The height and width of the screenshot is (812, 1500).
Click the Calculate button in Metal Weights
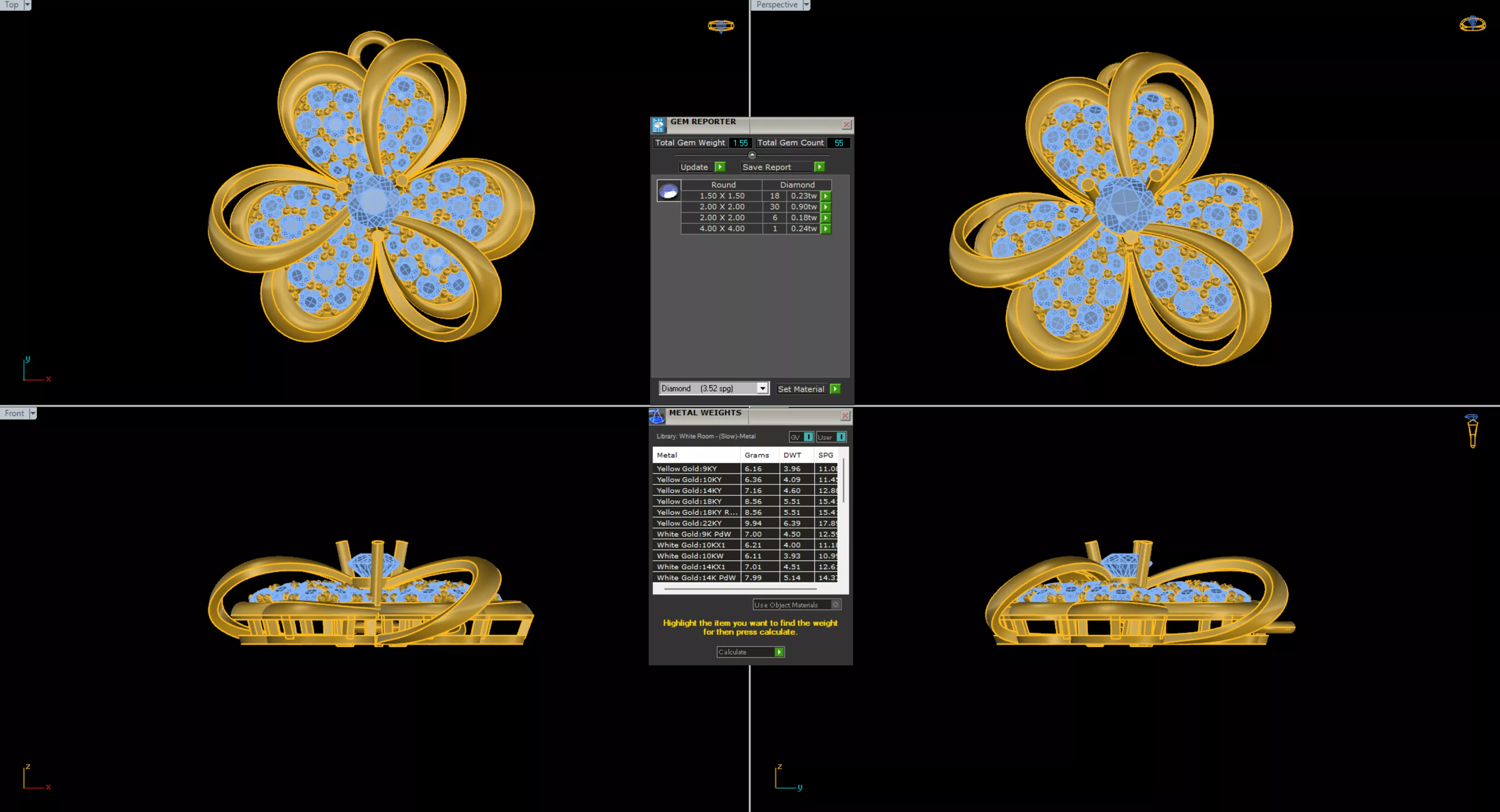coord(750,652)
